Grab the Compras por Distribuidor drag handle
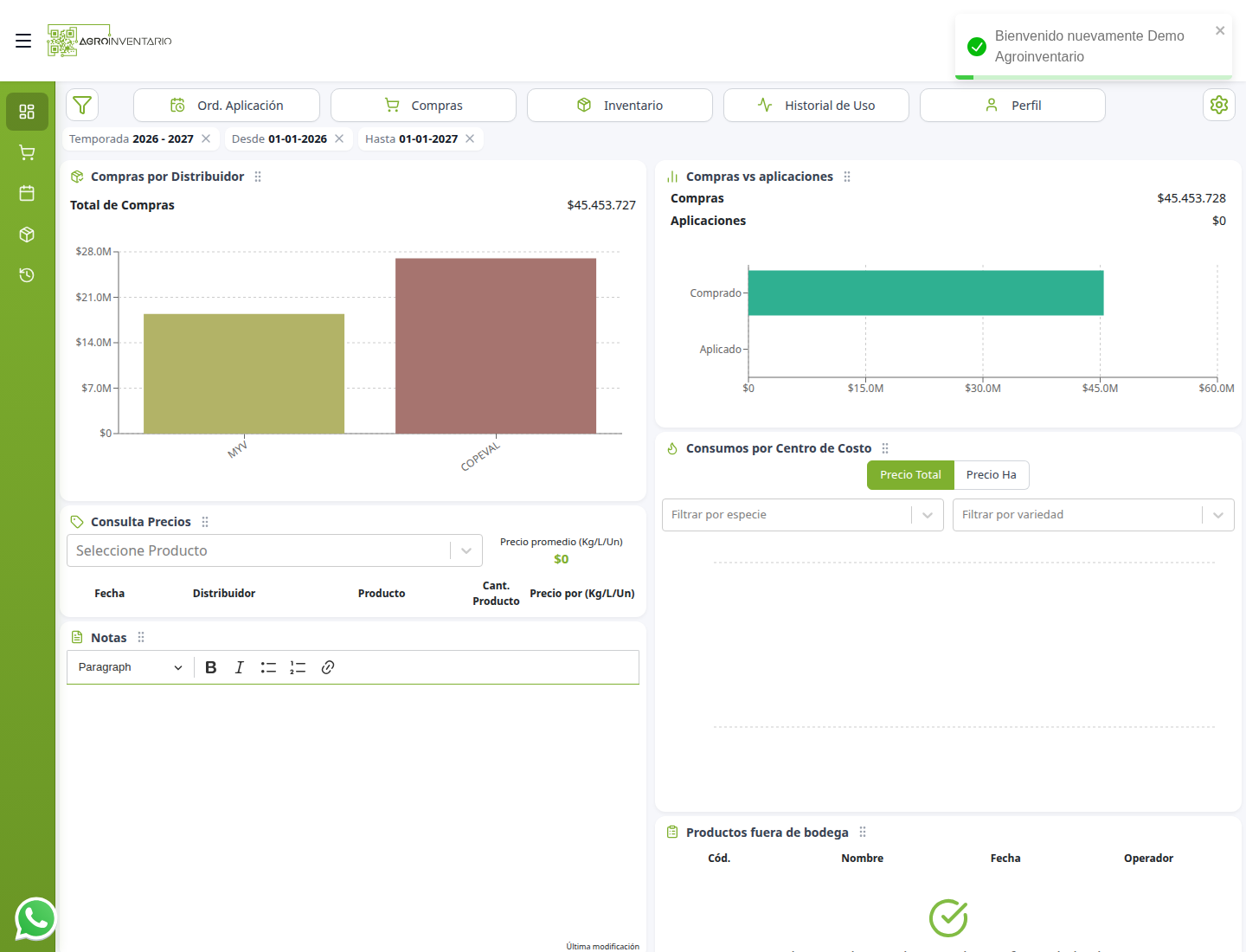 coord(258,177)
